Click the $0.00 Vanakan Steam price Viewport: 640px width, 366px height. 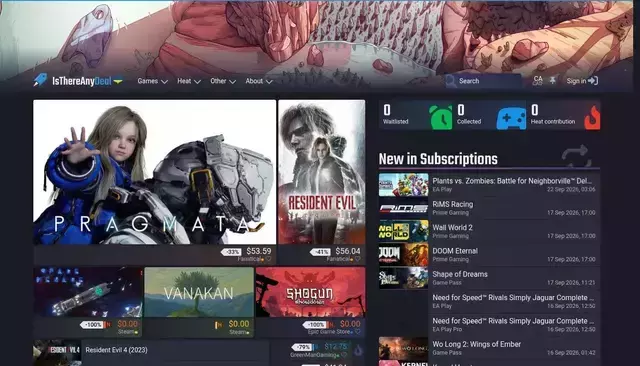(x=239, y=324)
